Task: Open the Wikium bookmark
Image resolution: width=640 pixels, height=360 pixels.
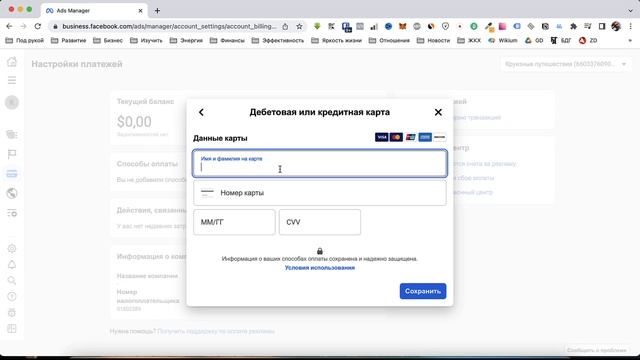Action: point(503,40)
